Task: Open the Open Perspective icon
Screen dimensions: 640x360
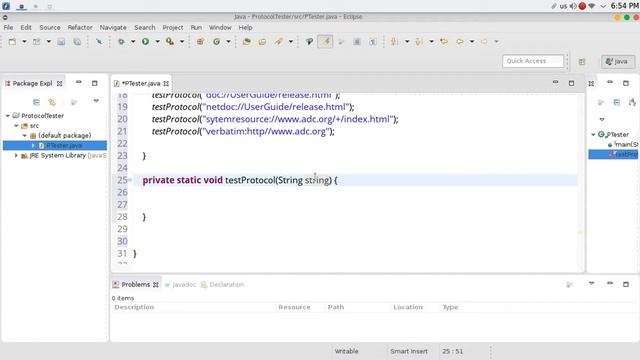Action: point(582,62)
